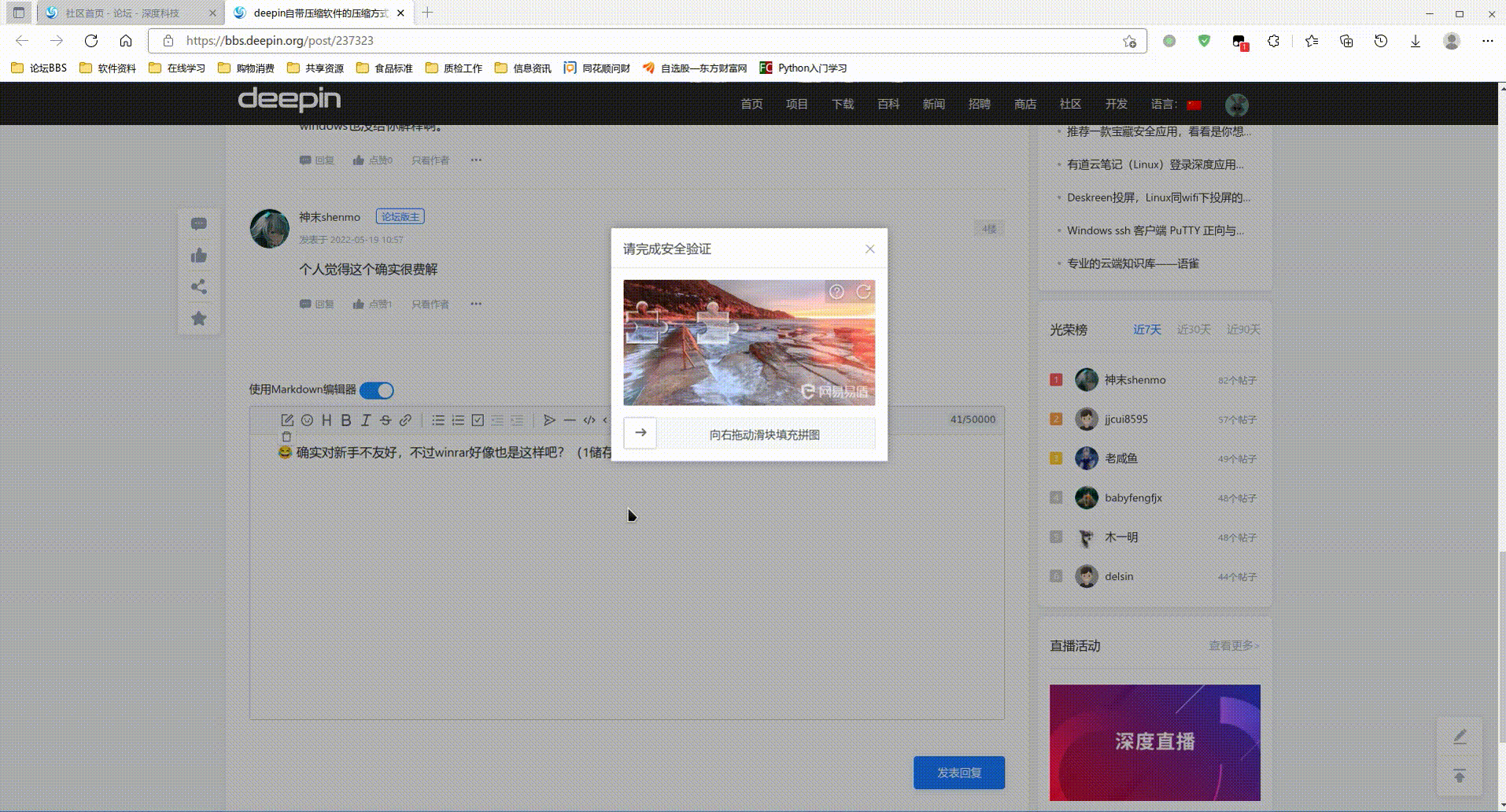
Task: Toggle strikethrough formatting in the editor
Action: pyautogui.click(x=386, y=420)
